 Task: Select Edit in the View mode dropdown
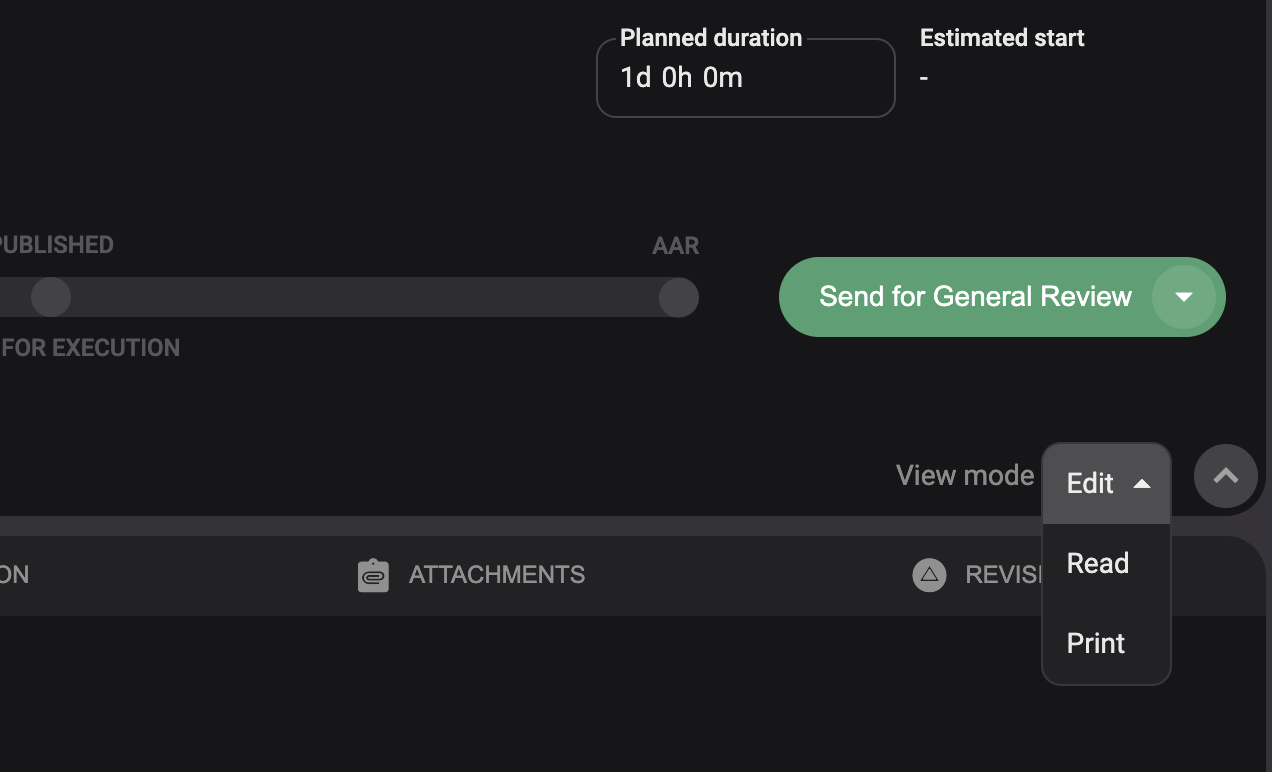click(x=1090, y=484)
